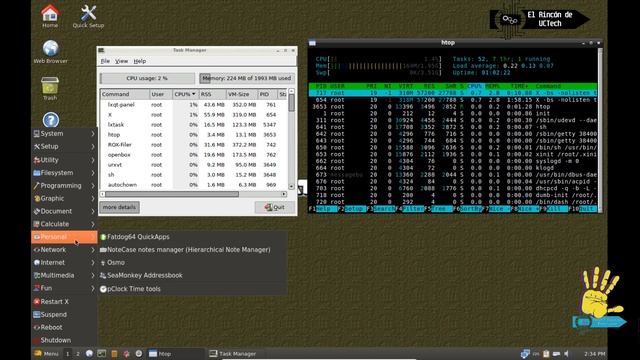
Task: Click the horizontal scrollbar in Task Manager list
Action: (194, 194)
